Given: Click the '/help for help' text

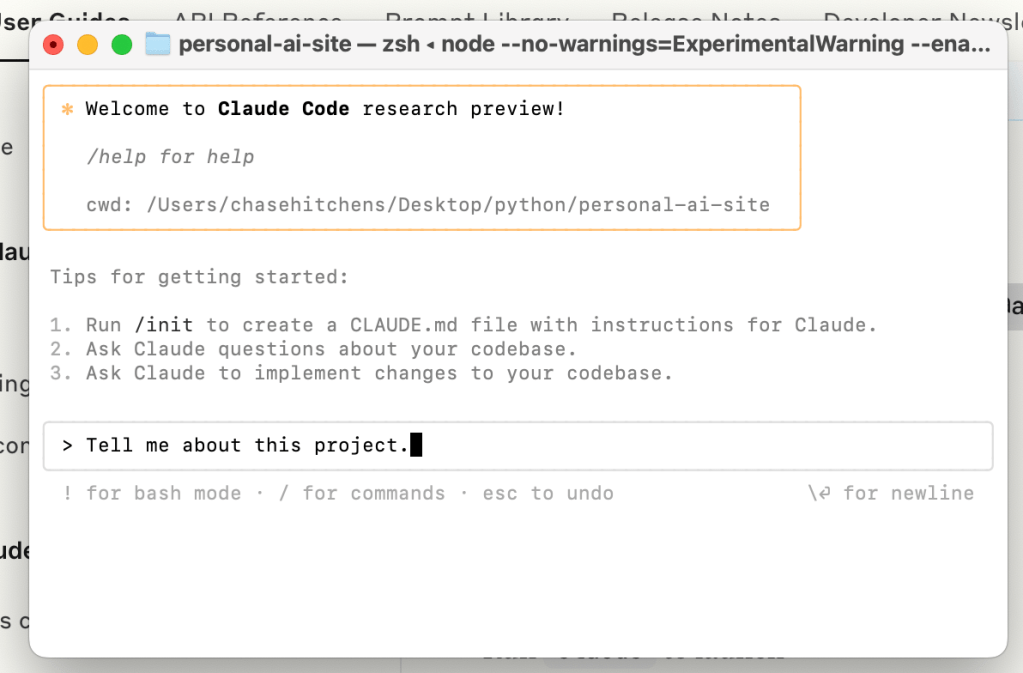Looking at the screenshot, I should (x=170, y=157).
